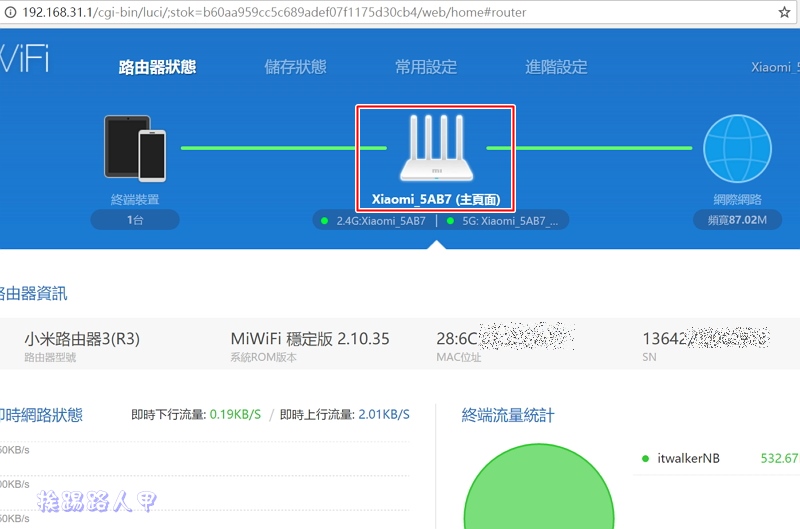This screenshot has height=529, width=800.
Task: Select the SN value starting 13642
Action: click(x=706, y=338)
